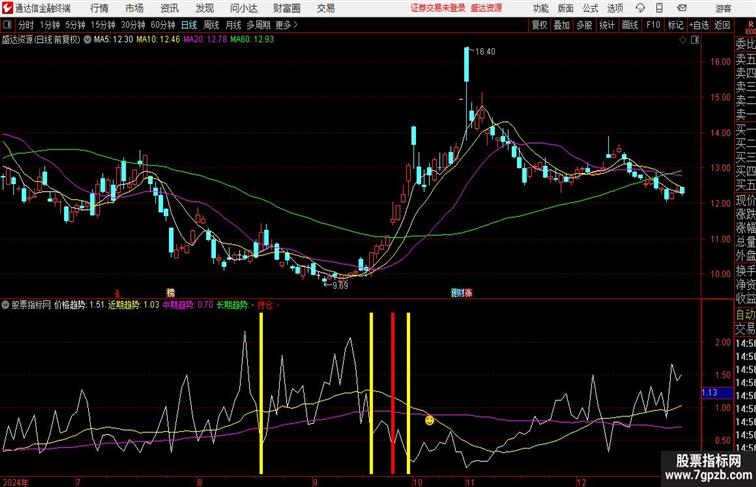Click the 榜 badge marker under the chart
The image size is (756, 487).
[170, 292]
